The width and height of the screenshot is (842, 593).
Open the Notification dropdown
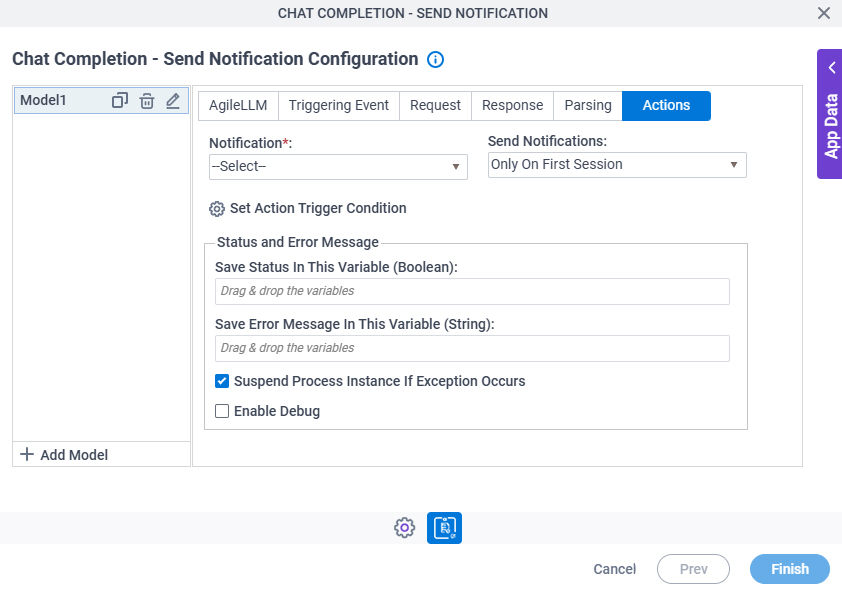pos(338,167)
